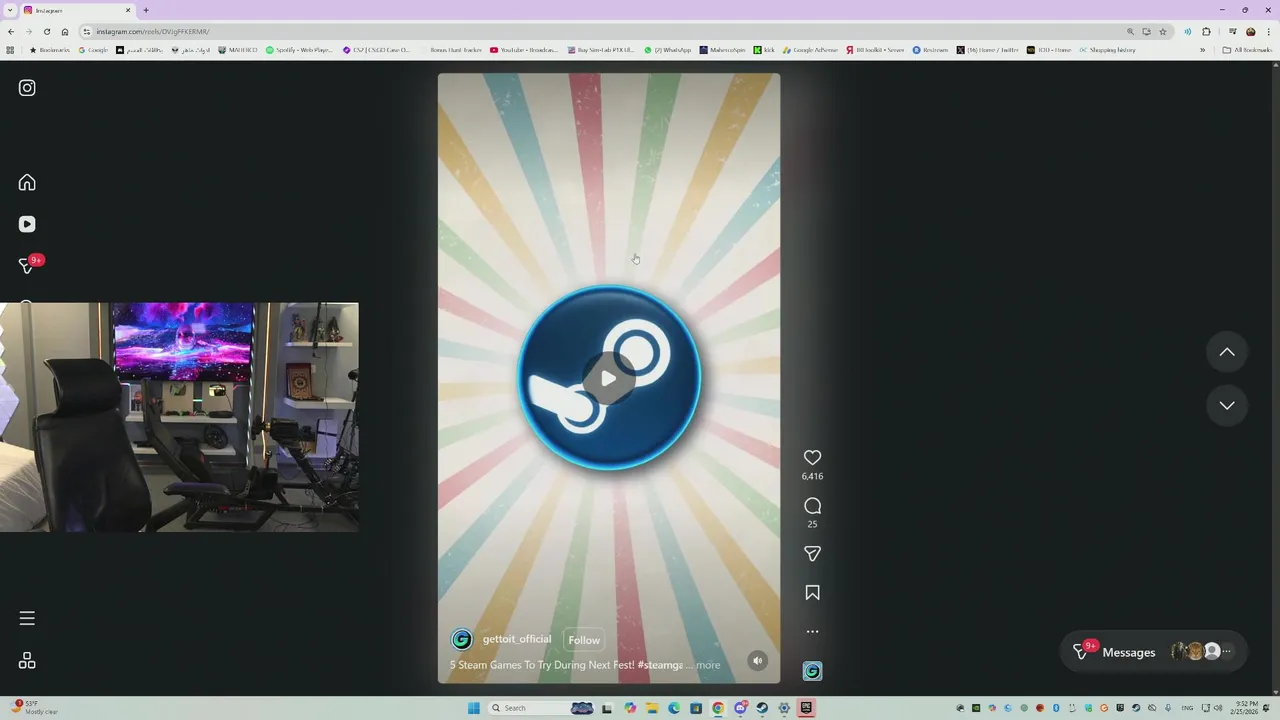
Task: Go to the next reel
Action: tap(1227, 405)
